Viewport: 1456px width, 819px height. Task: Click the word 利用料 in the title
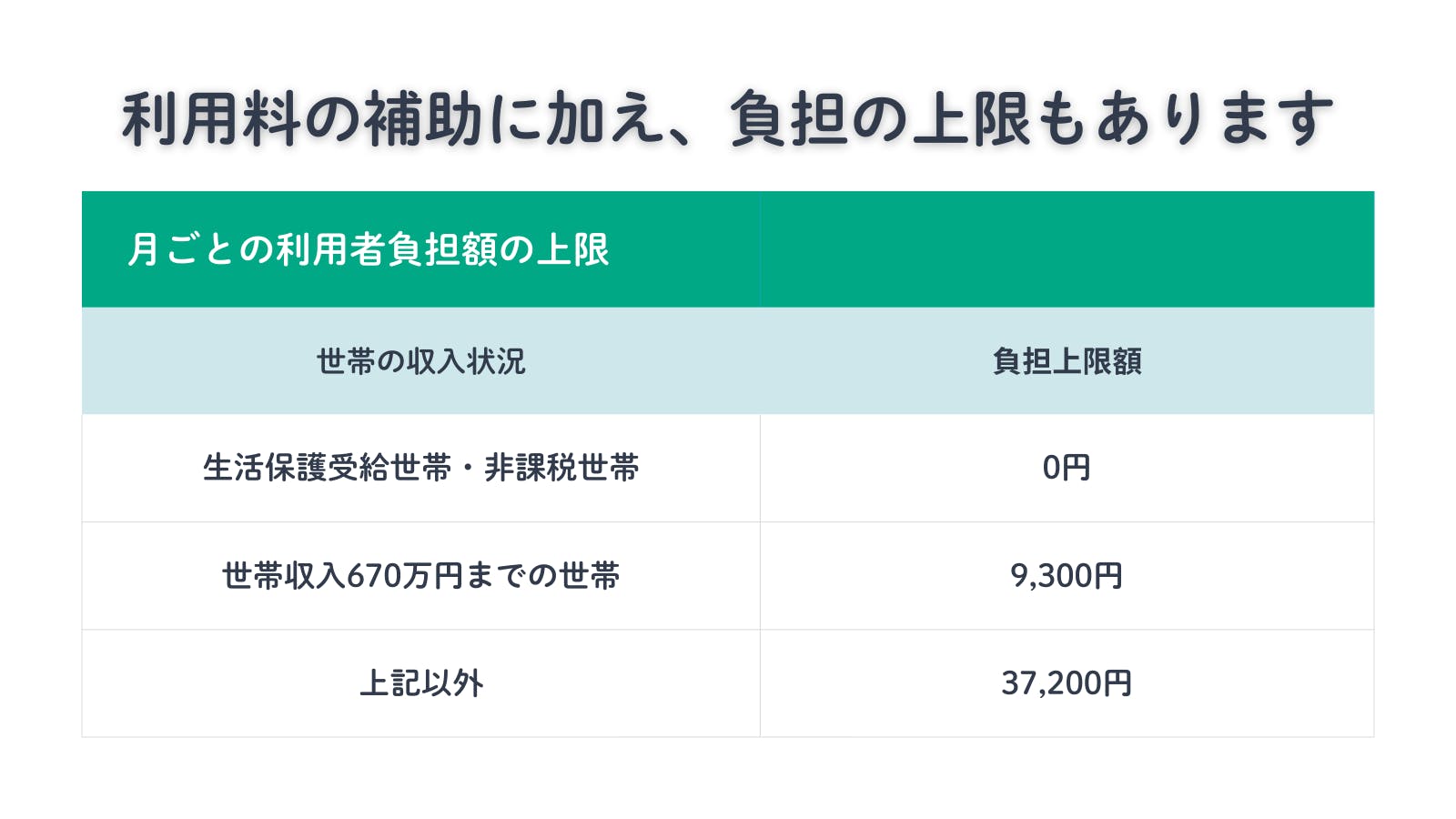[211, 119]
